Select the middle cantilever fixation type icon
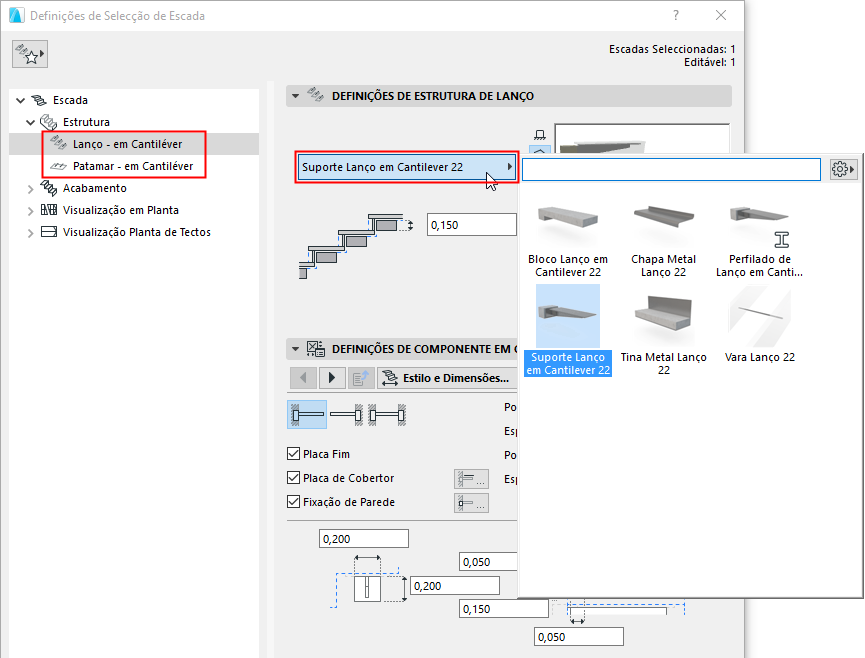Viewport: 865px width, 658px height. coord(345,413)
